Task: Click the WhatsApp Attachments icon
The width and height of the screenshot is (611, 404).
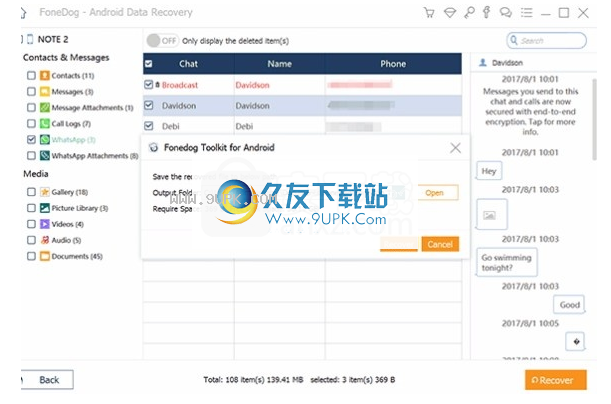Action: (45, 155)
